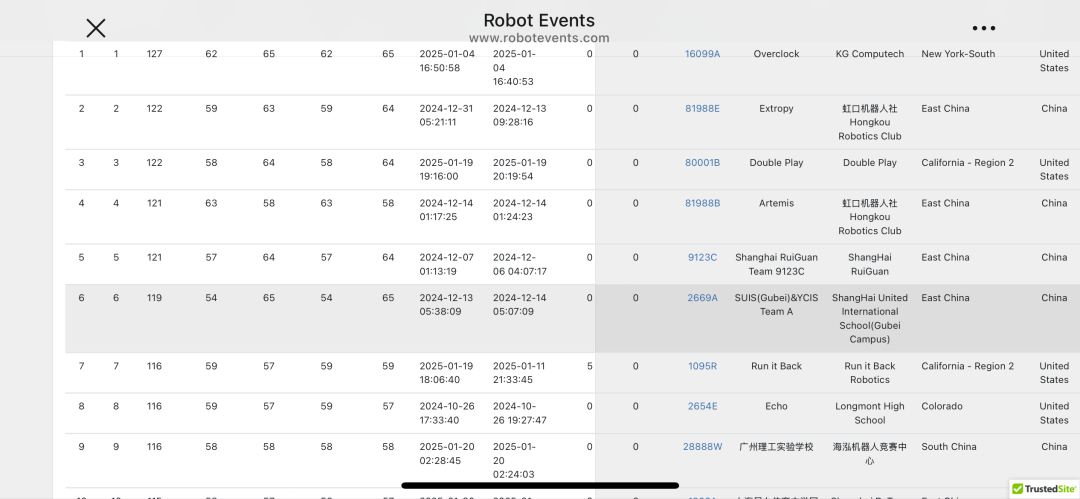Open team 9123C link
1080x499 pixels.
click(x=702, y=258)
